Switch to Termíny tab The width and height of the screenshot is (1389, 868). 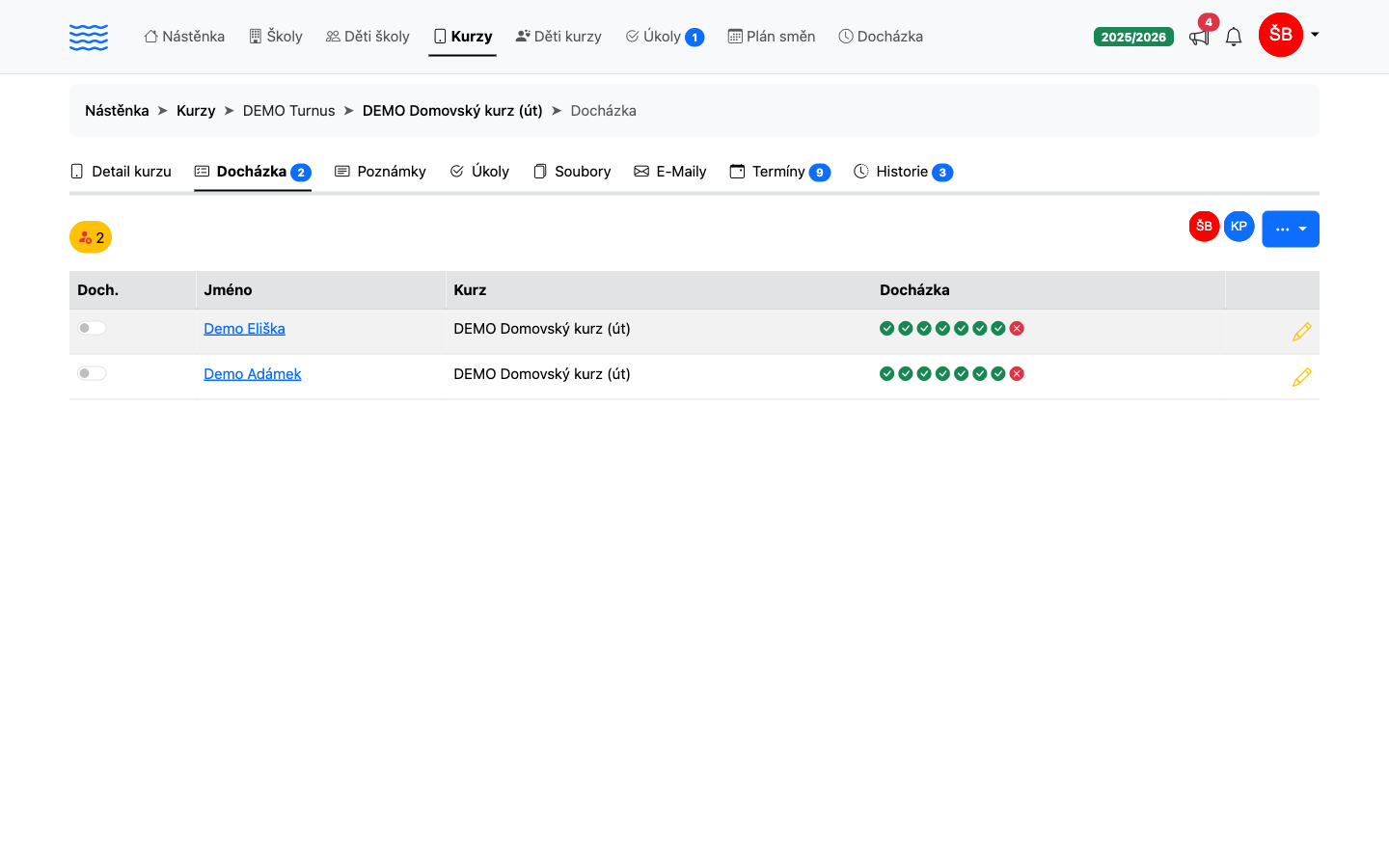(x=780, y=172)
